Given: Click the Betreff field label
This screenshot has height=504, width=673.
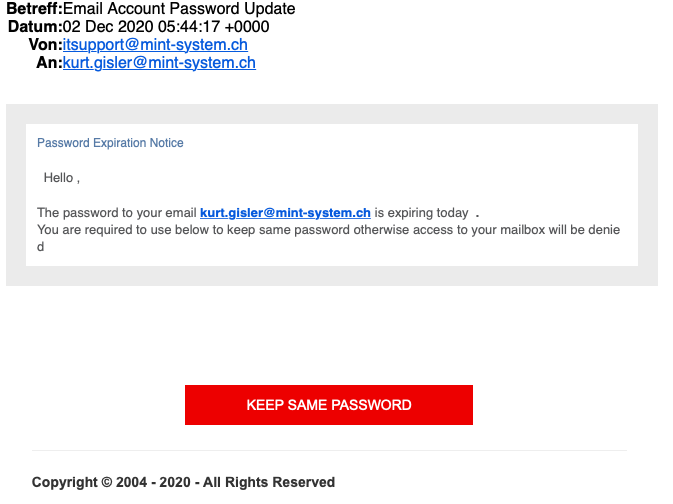Looking at the screenshot, I should pos(34,9).
